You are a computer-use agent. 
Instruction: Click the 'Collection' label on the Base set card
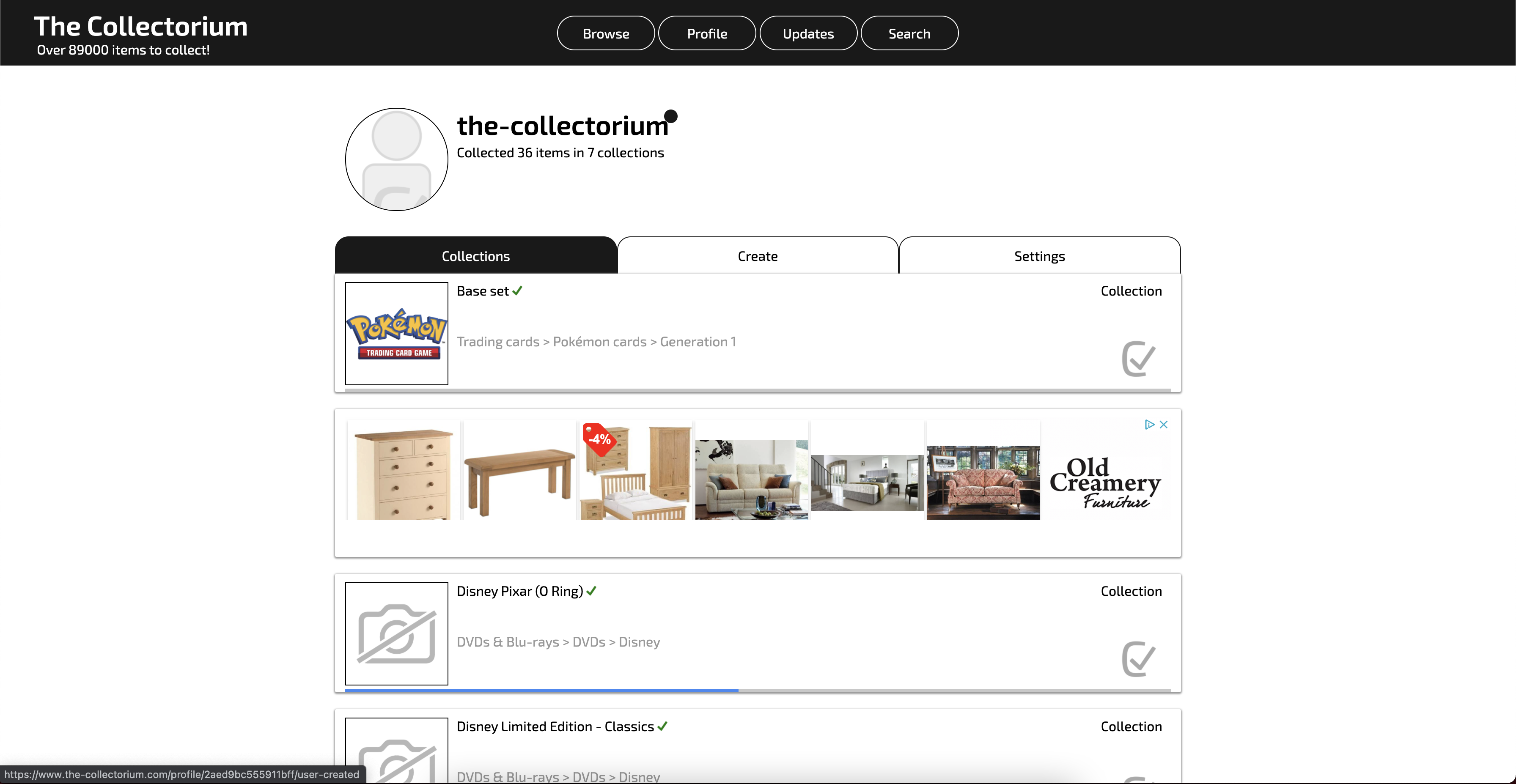pos(1131,291)
